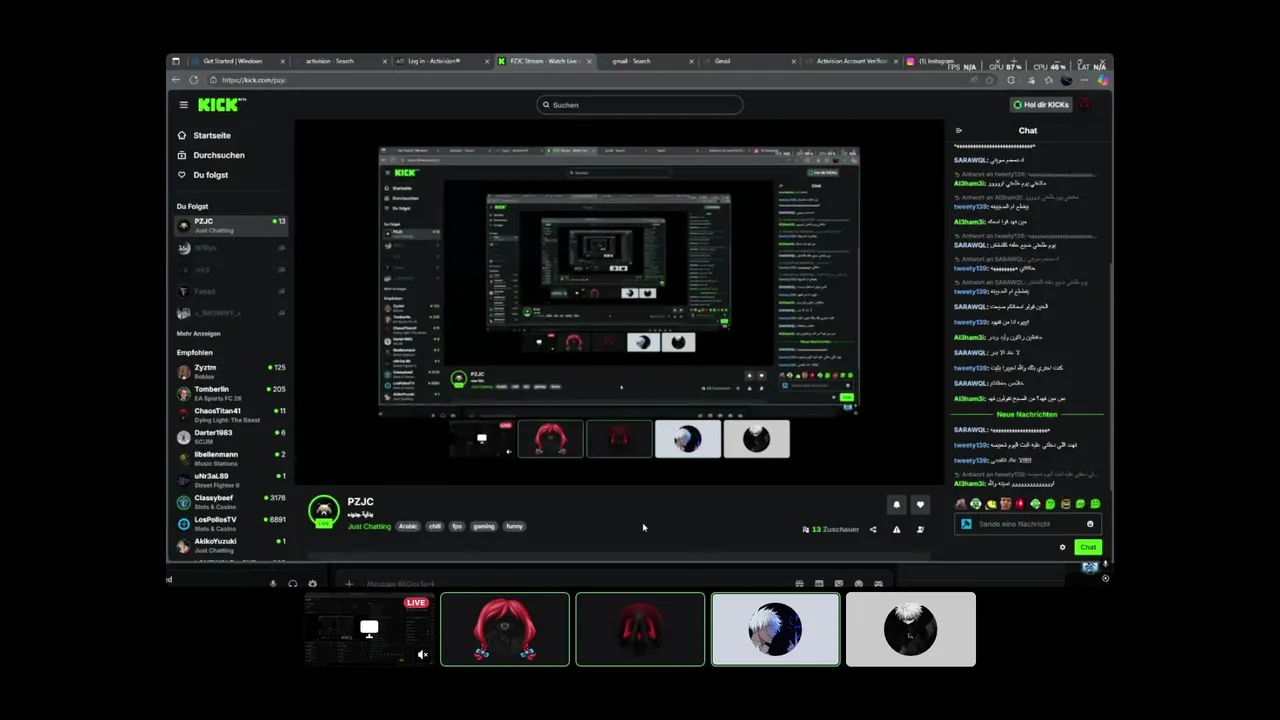Open recommended channel AkikoYuzuki

[x=231, y=545]
